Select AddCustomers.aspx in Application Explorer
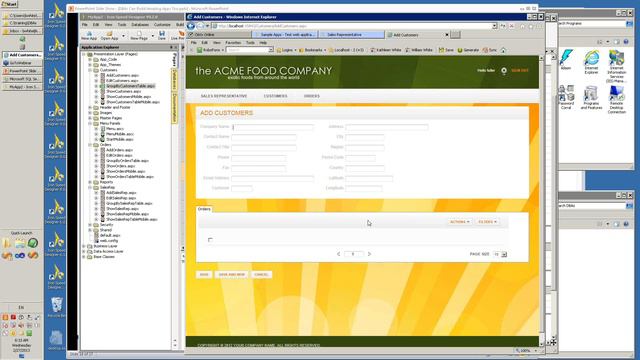This screenshot has width=640, height=360. (x=122, y=76)
